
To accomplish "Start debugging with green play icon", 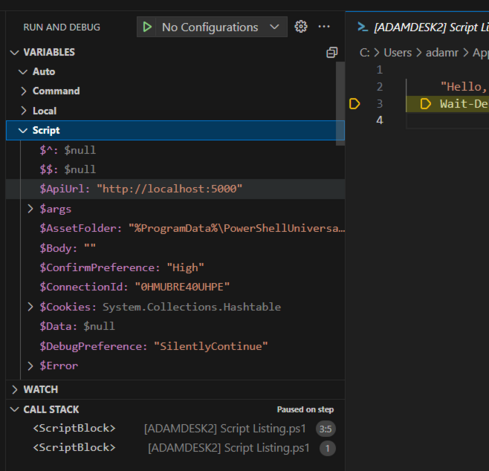I will 147,27.
